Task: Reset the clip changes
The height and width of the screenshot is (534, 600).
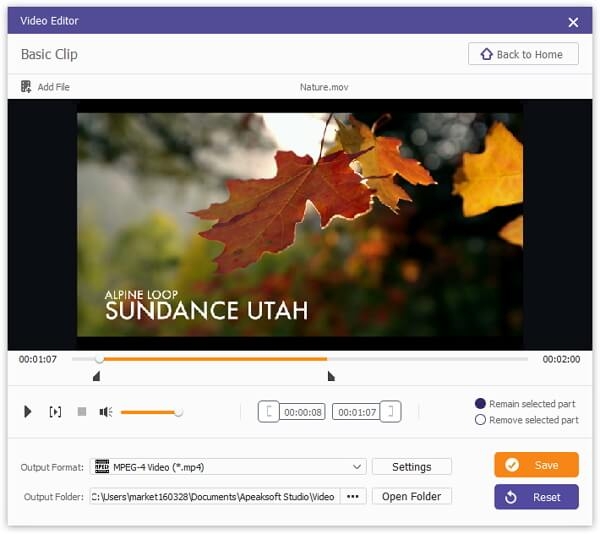Action: [536, 497]
